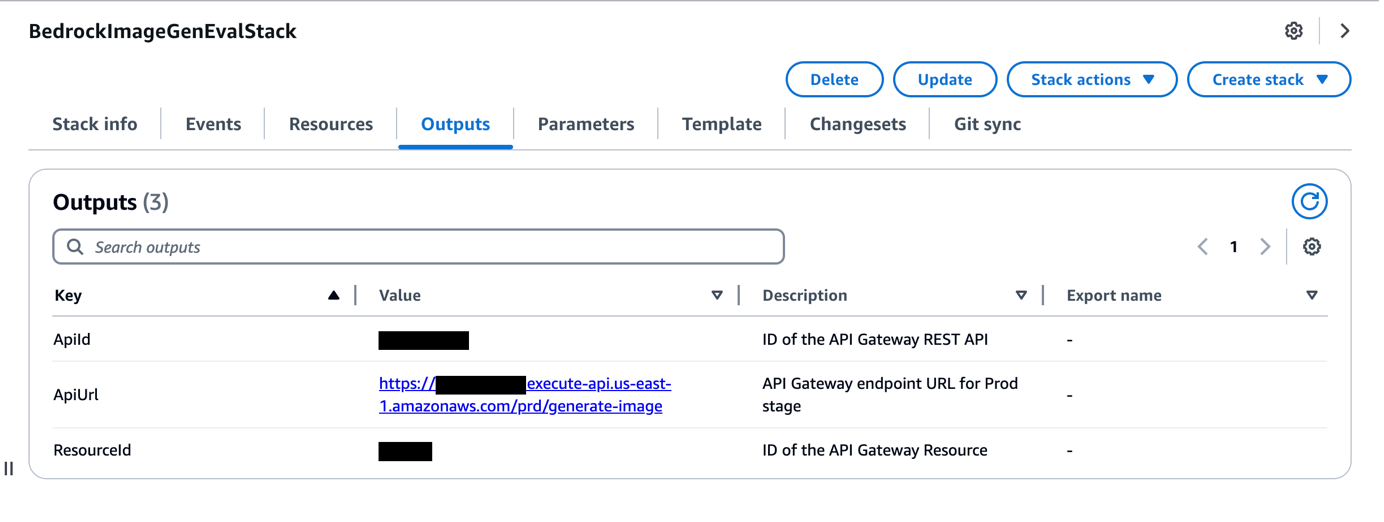Click the Outputs (3) heading
The width and height of the screenshot is (1384, 522).
point(111,203)
